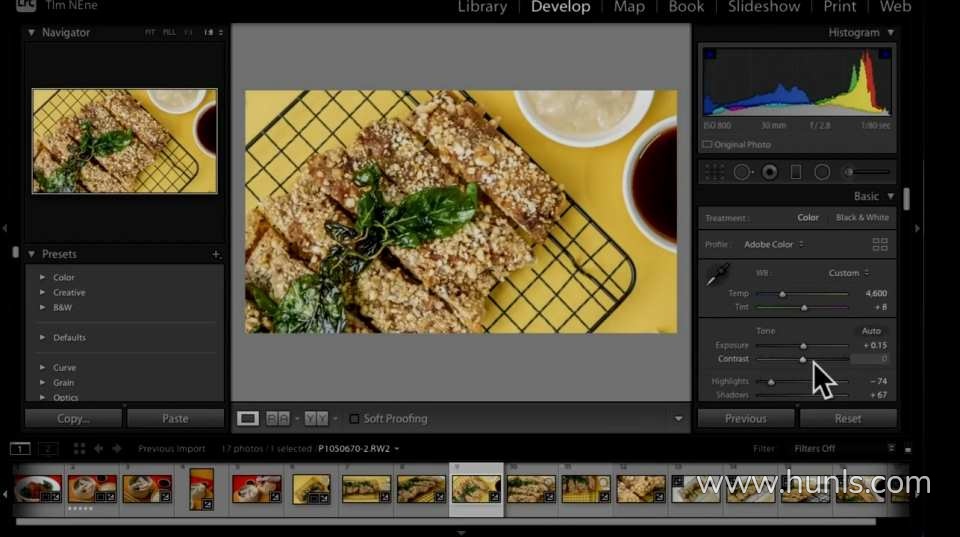Screen dimensions: 960x537
Task: Open the Adobe Color profile dropdown
Action: 773,244
